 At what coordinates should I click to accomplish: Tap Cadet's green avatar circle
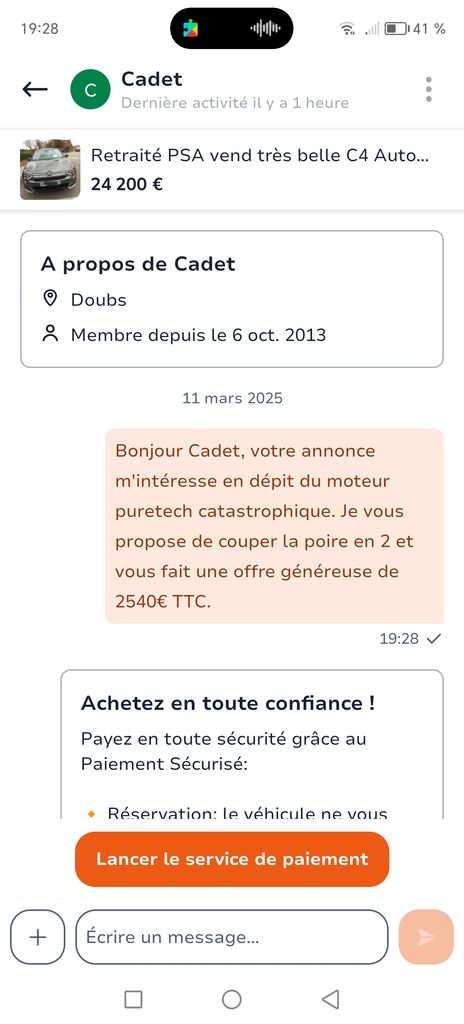pos(90,89)
